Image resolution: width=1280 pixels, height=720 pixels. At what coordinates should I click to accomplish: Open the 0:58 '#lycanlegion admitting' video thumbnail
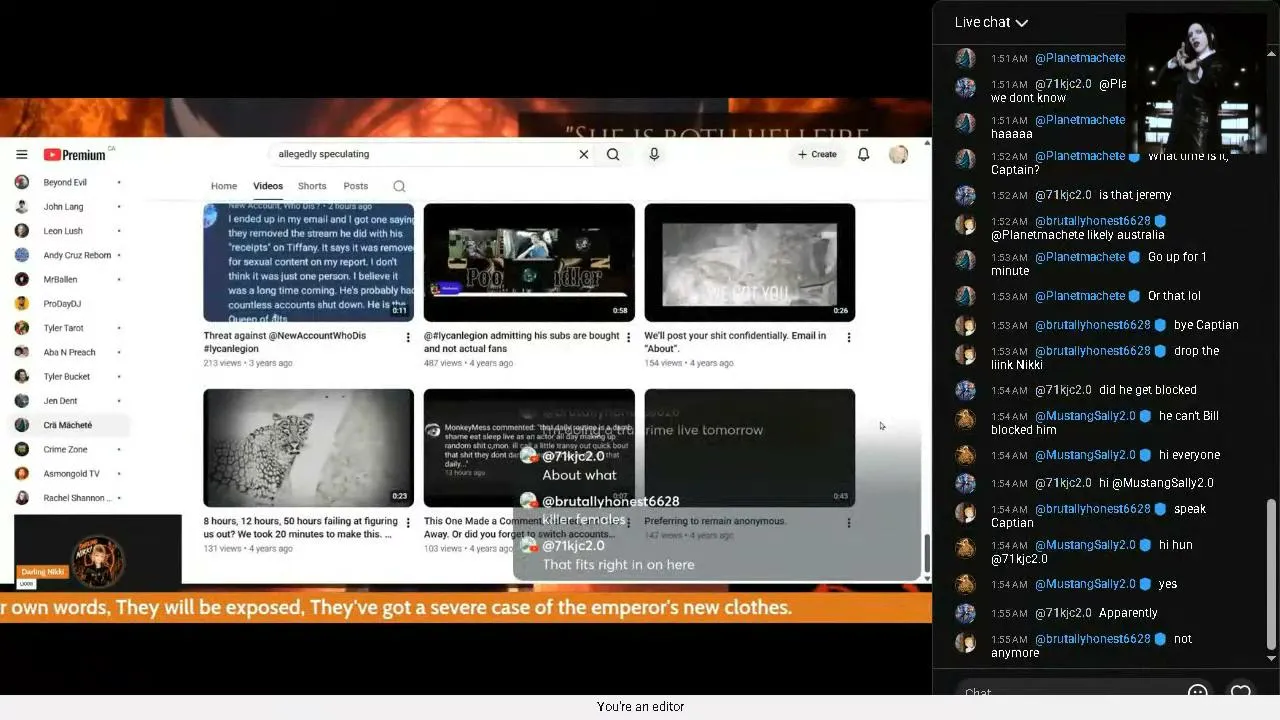click(x=529, y=262)
